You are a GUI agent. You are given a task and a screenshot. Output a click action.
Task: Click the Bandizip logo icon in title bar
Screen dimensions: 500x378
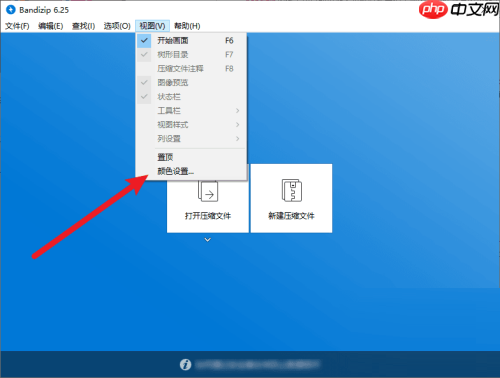11,10
